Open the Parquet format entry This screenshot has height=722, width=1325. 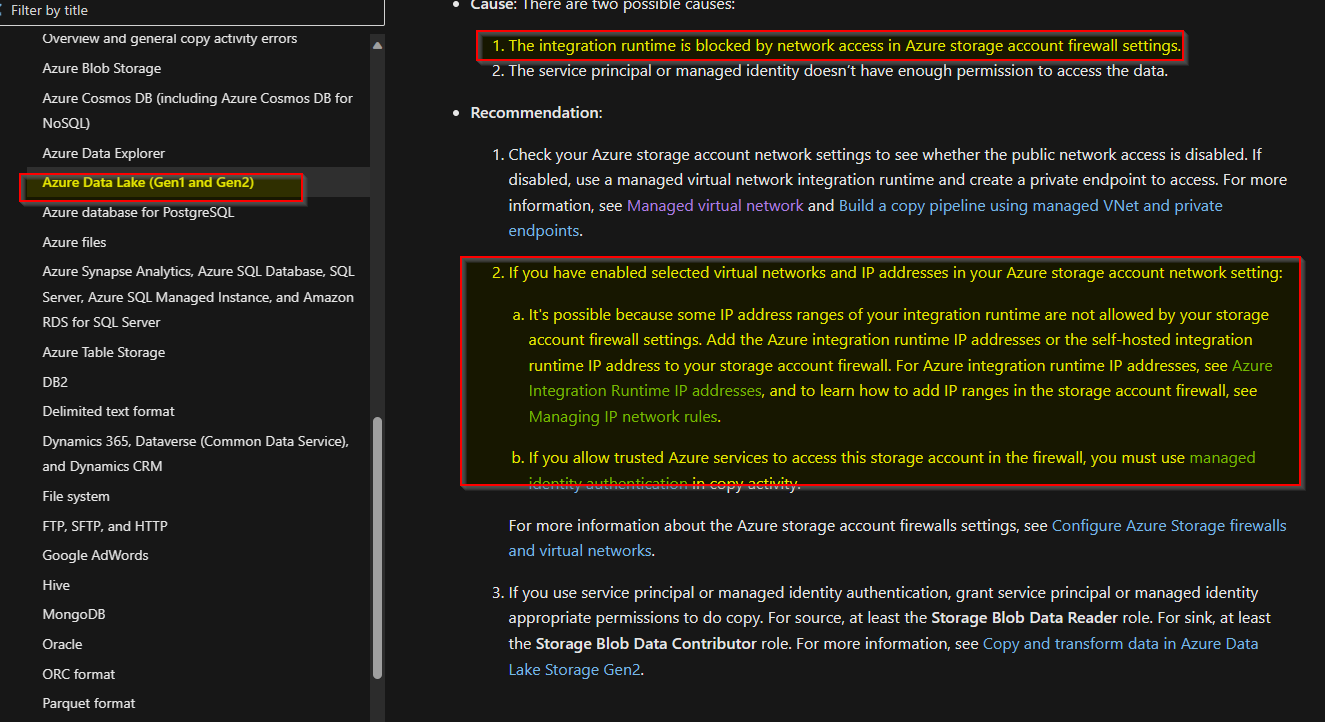click(x=89, y=704)
